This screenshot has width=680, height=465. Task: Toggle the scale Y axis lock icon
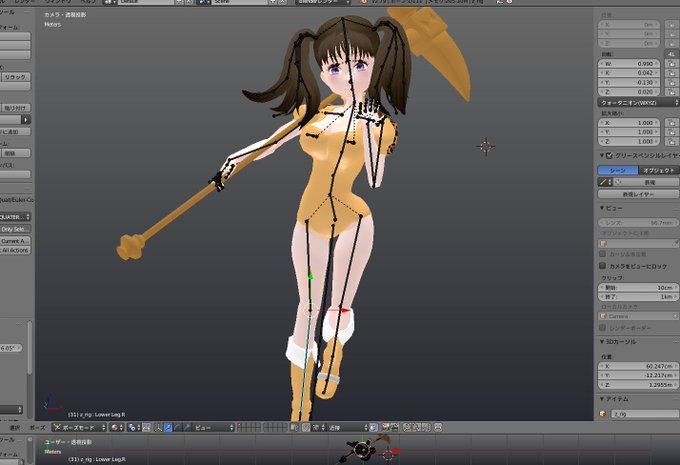(671, 132)
